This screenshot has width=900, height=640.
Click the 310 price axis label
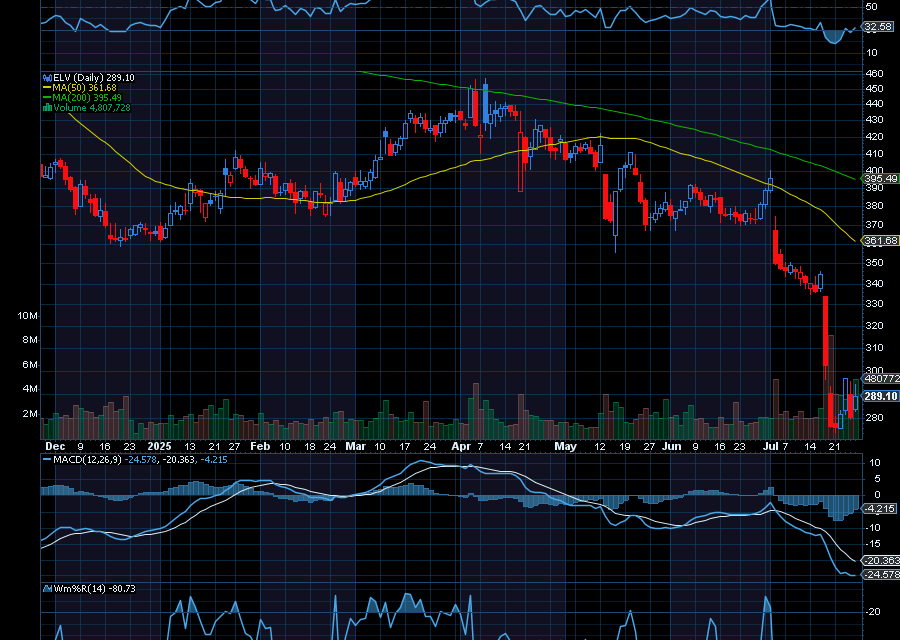[x=874, y=348]
